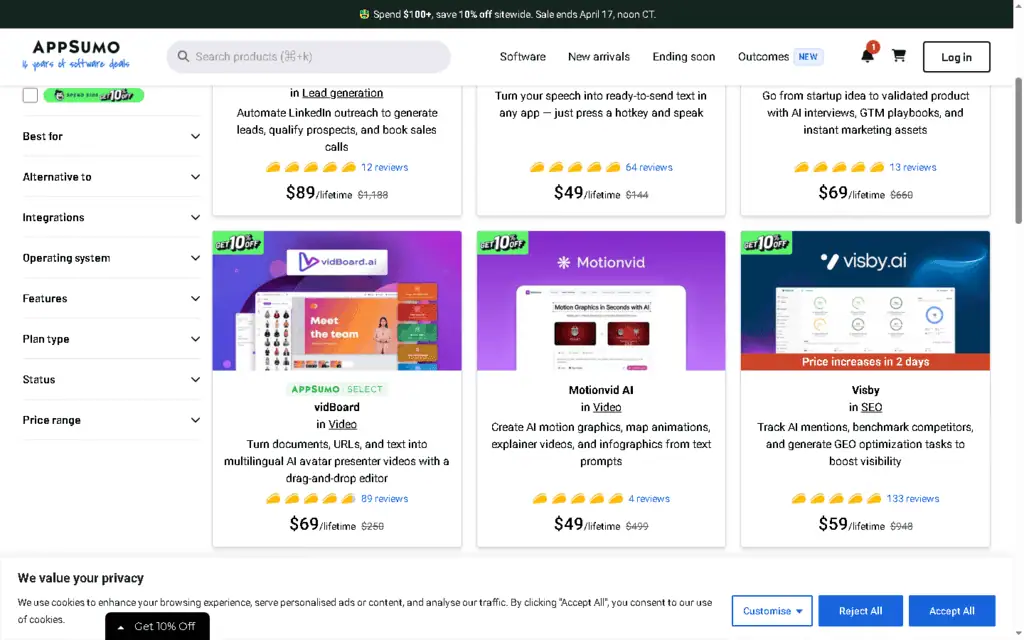Click the search magnifier icon

point(184,57)
